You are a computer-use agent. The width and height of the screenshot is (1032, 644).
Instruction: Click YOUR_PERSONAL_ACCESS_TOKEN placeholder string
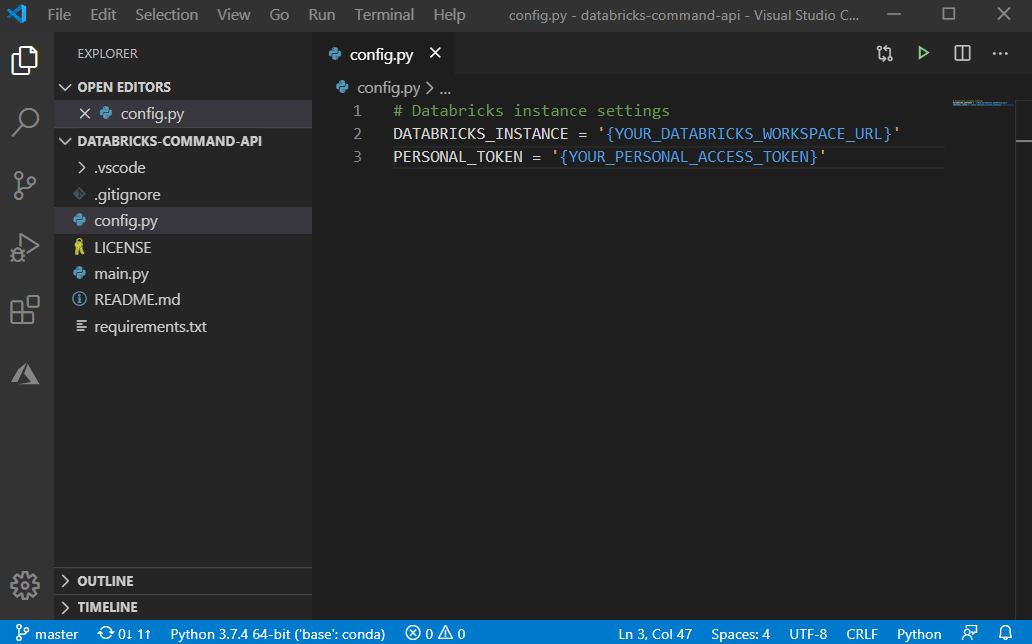688,157
